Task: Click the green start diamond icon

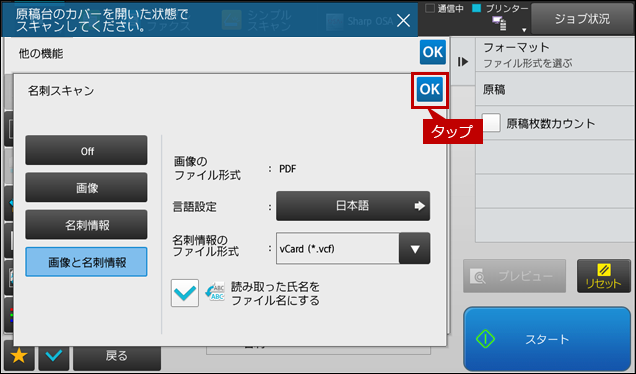Action: [x=486, y=339]
